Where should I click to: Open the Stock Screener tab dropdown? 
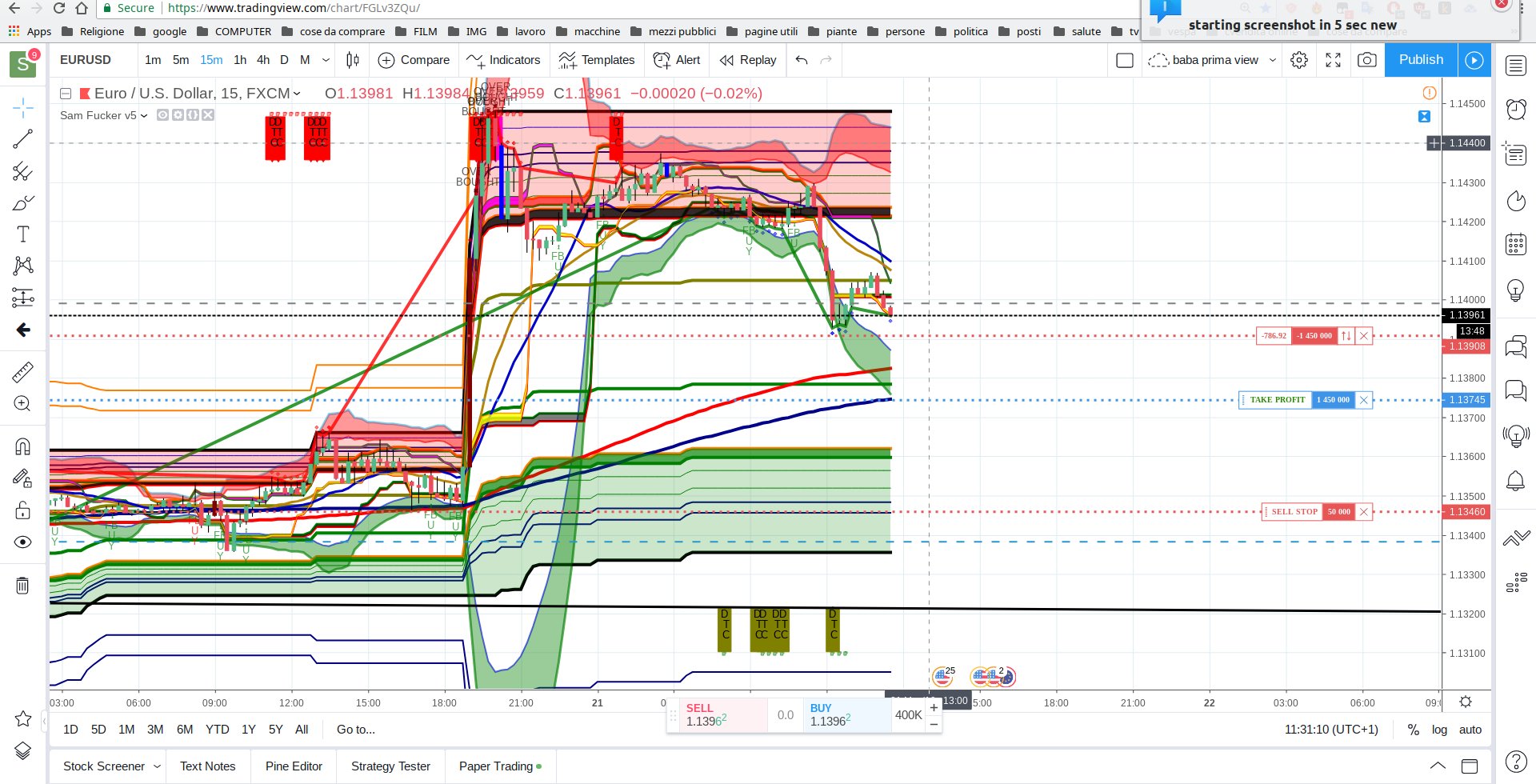click(157, 766)
